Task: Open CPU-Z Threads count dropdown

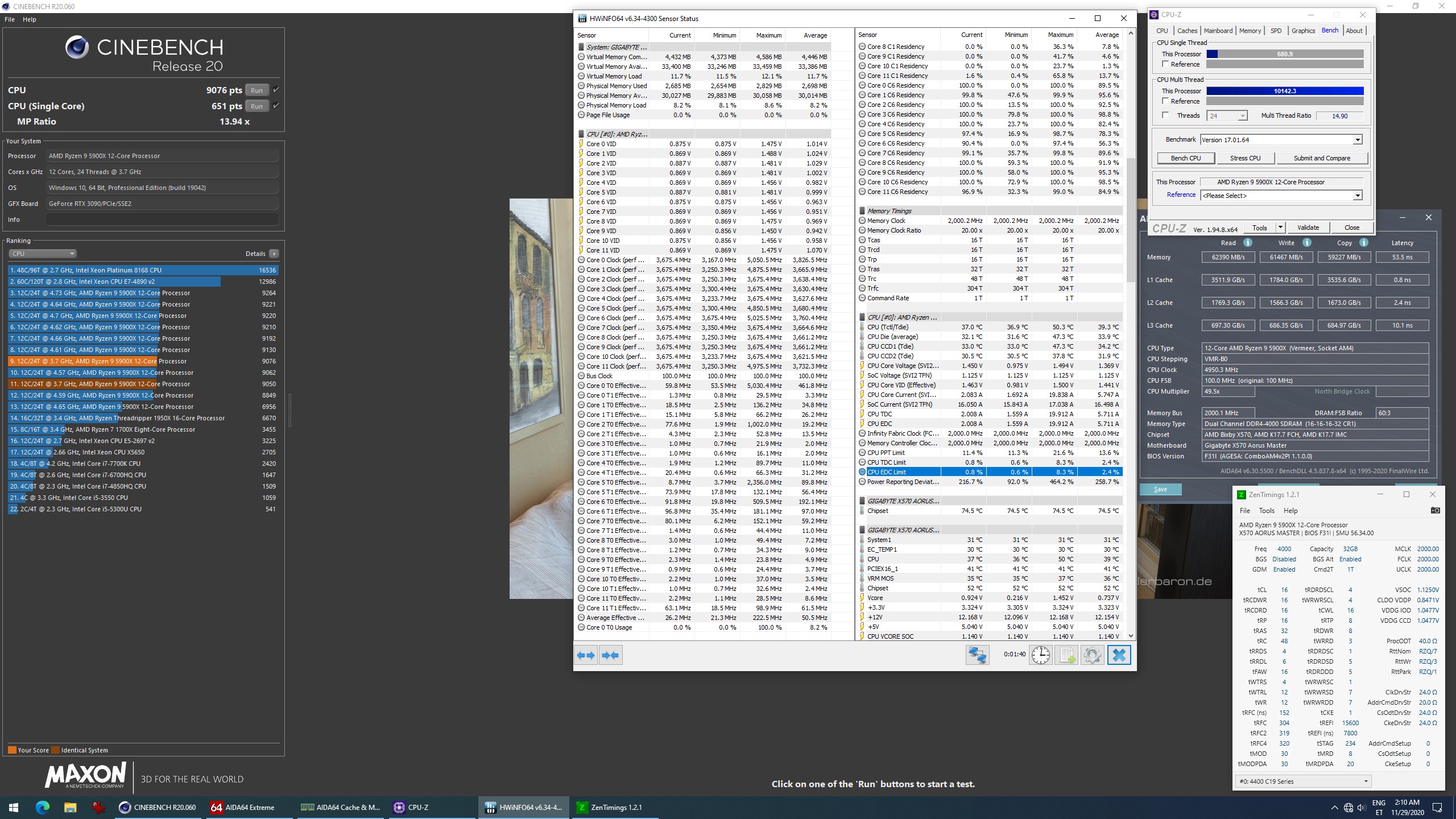Action: [x=1243, y=116]
